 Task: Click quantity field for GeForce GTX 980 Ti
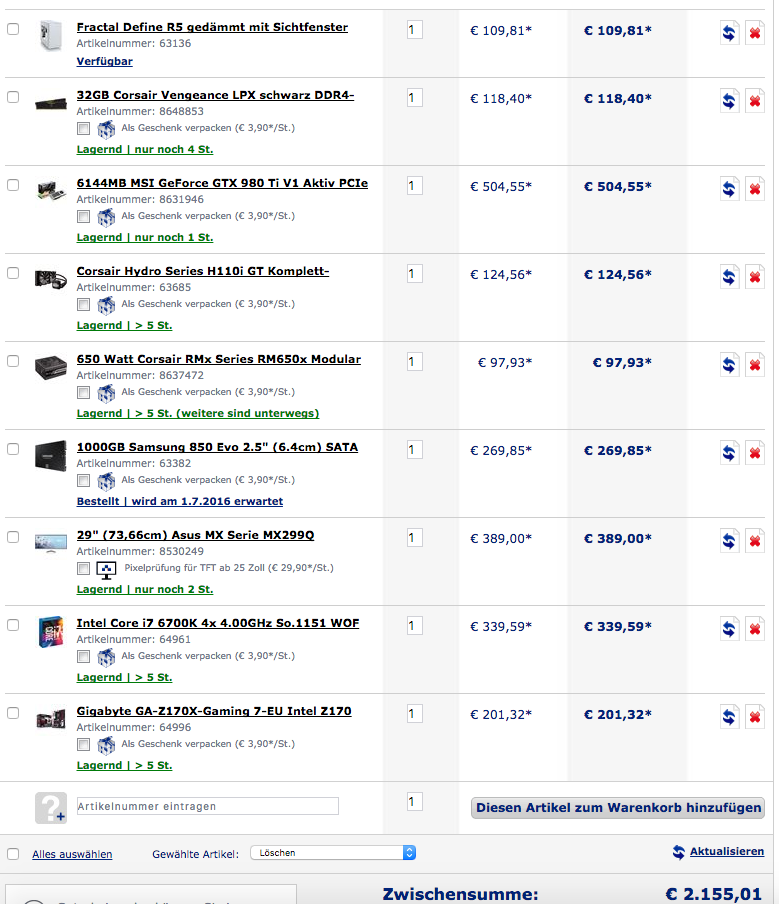click(x=414, y=186)
